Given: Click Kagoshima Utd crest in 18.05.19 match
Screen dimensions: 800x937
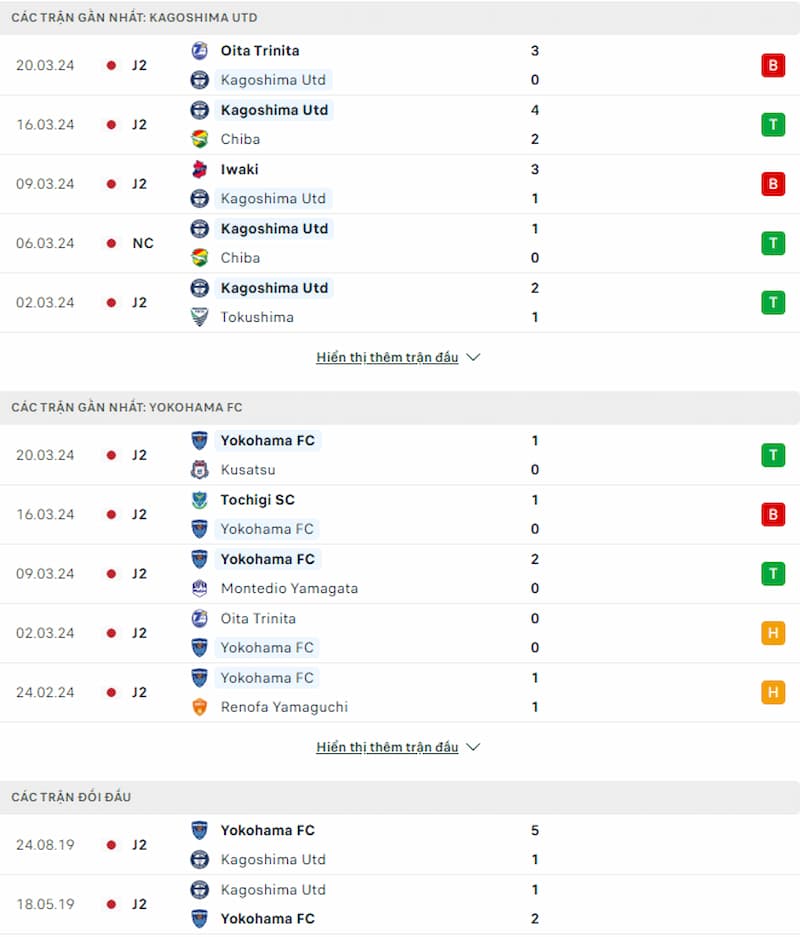Looking at the screenshot, I should [x=200, y=889].
